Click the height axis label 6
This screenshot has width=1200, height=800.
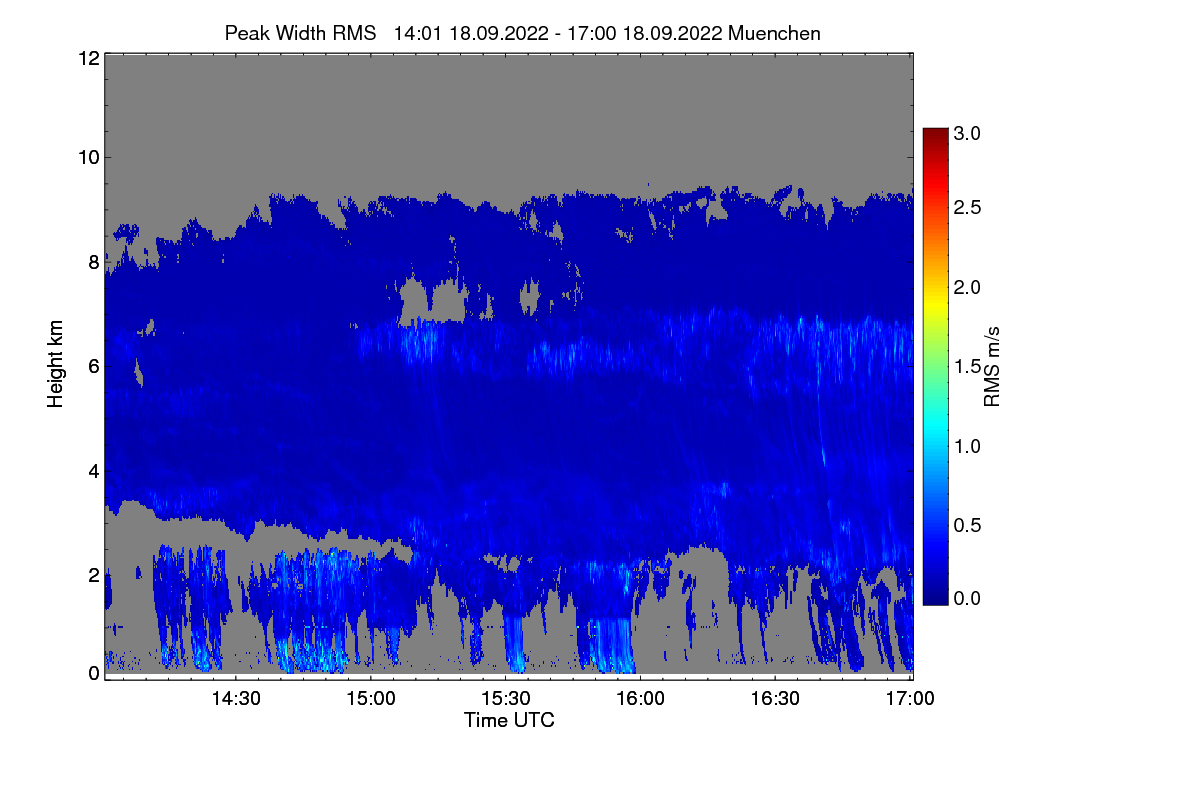coord(93,366)
